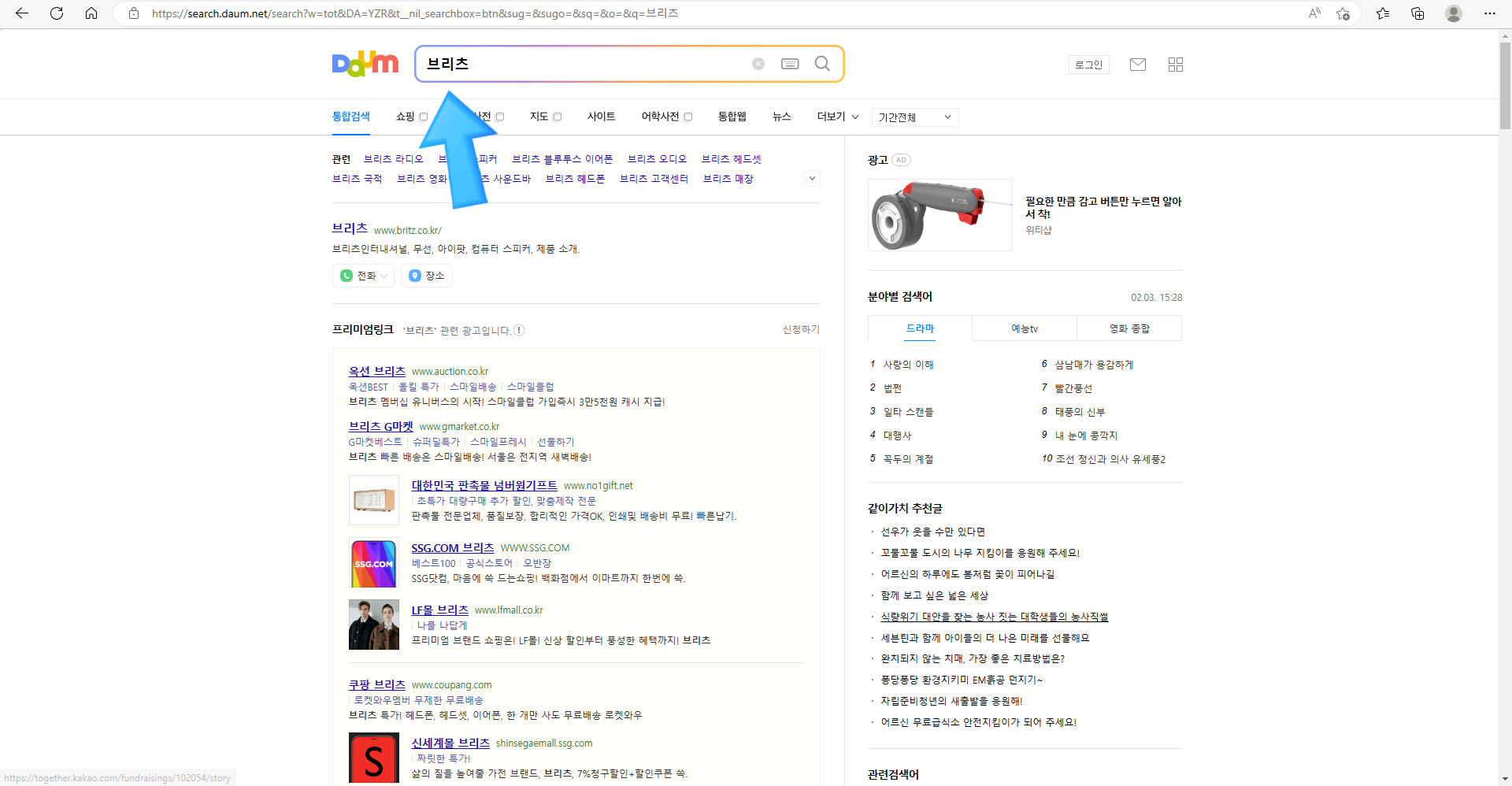1512x786 pixels.
Task: Open related search 브리츠 매장
Action: (x=728, y=179)
